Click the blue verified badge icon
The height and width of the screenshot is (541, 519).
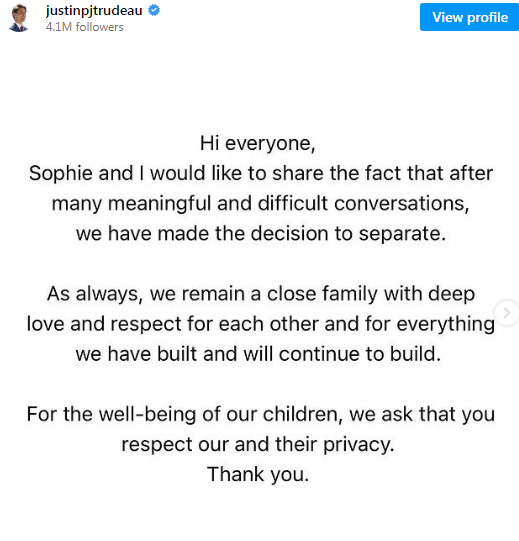[154, 10]
